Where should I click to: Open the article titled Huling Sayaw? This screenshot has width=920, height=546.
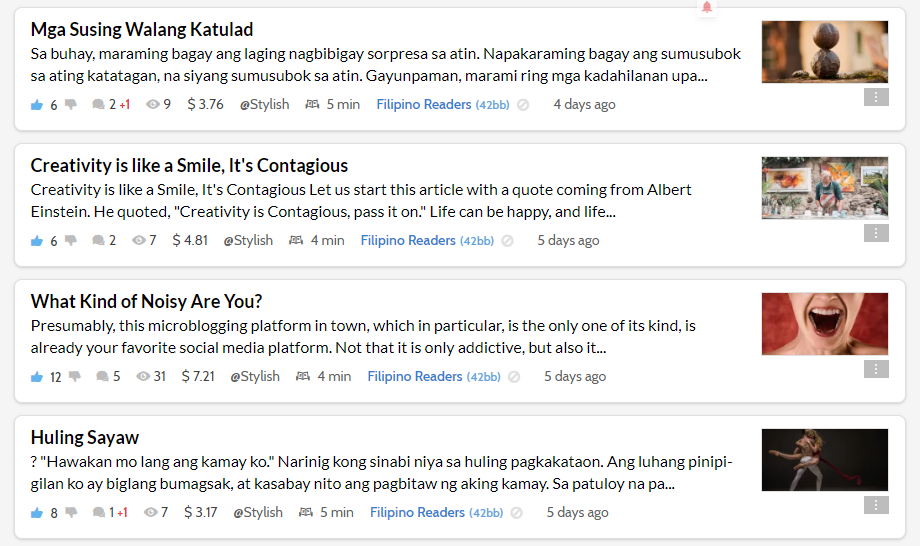(x=84, y=438)
